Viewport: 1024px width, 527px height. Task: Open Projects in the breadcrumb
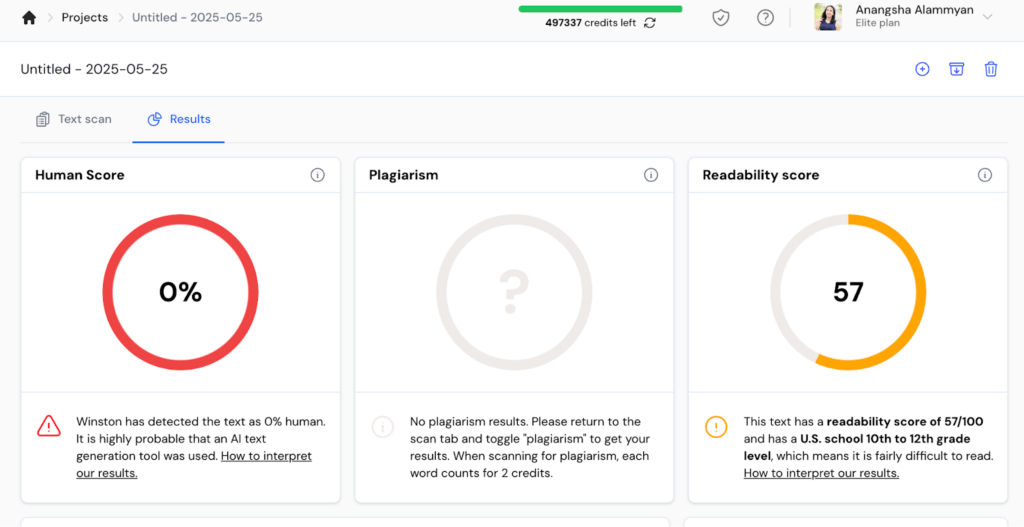tap(84, 18)
